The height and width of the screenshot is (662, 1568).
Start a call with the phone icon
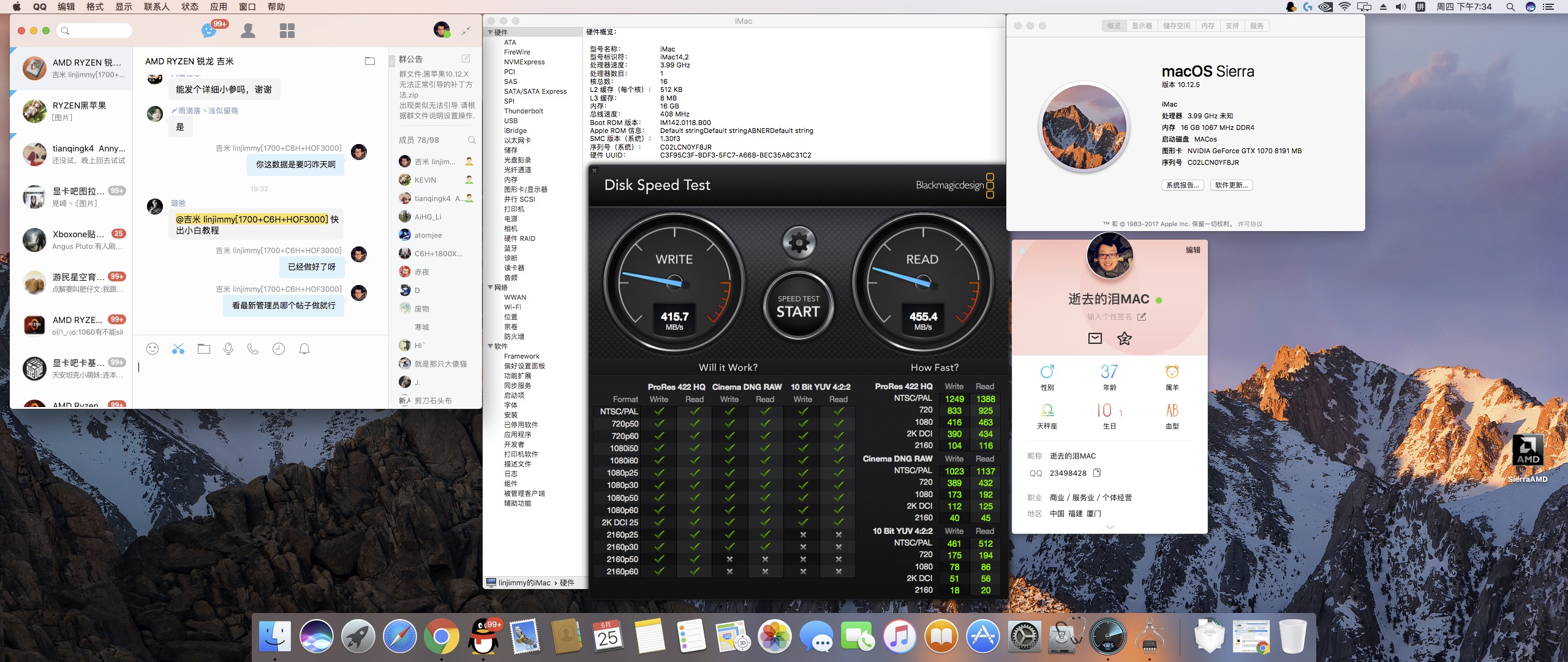pos(253,349)
